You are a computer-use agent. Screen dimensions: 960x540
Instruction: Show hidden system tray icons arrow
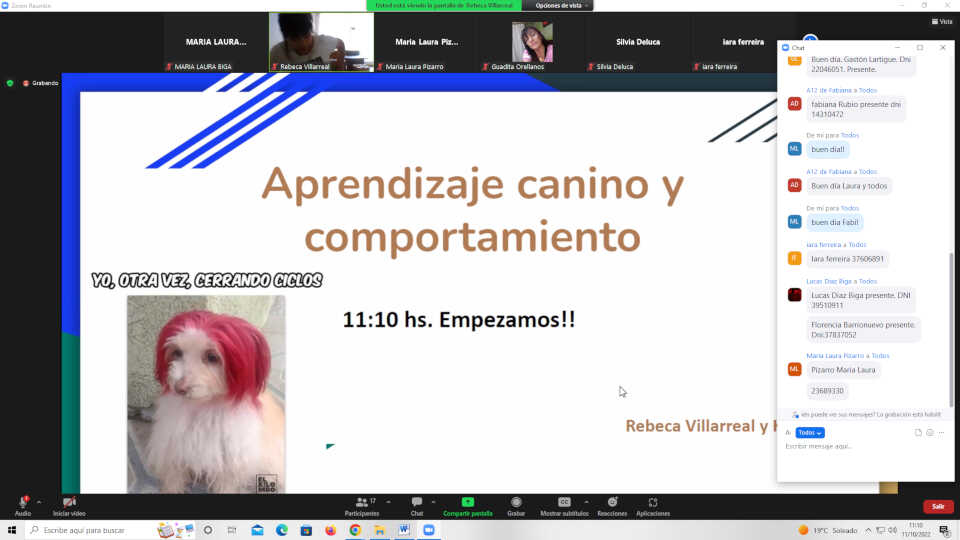click(x=868, y=530)
